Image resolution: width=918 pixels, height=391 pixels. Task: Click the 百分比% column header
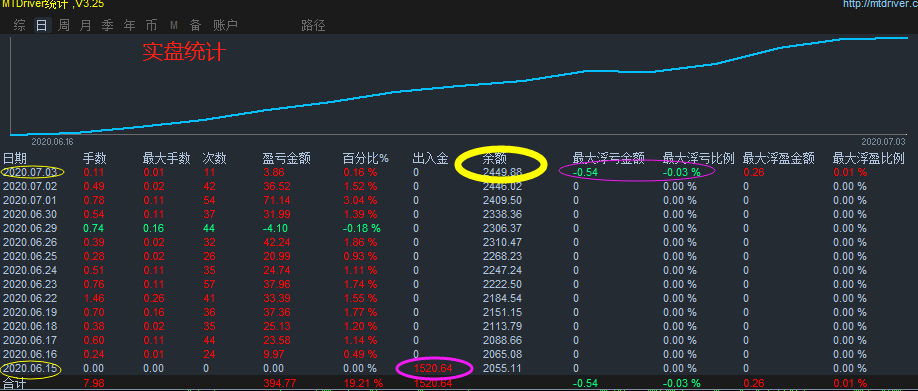point(366,158)
